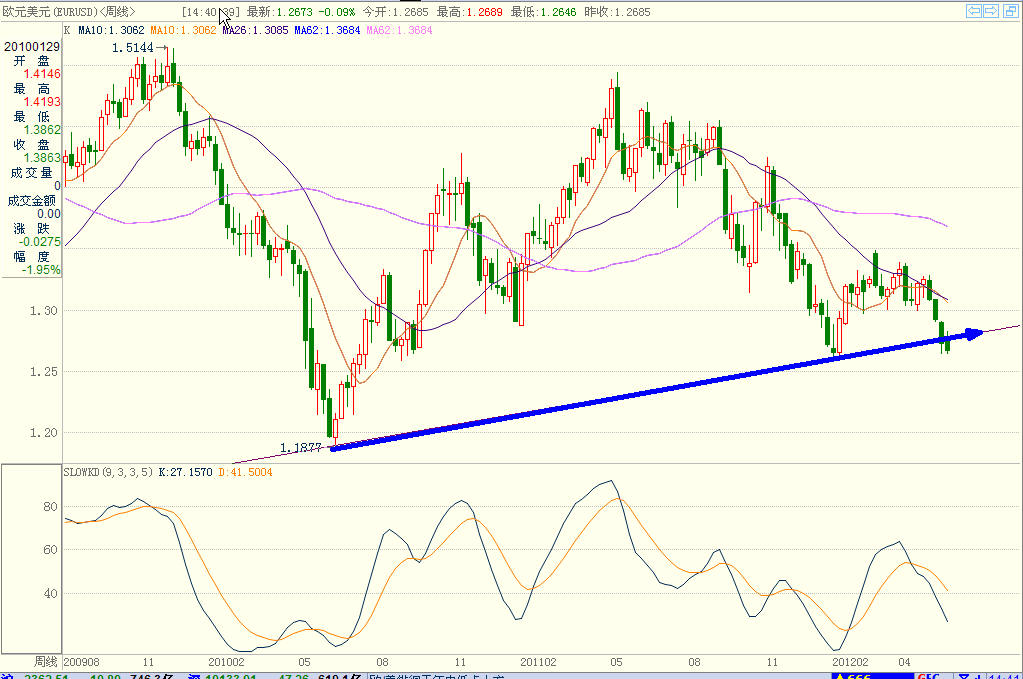Image resolution: width=1023 pixels, height=679 pixels.
Task: Click the open price 1.4146
Action: pyautogui.click(x=42, y=74)
